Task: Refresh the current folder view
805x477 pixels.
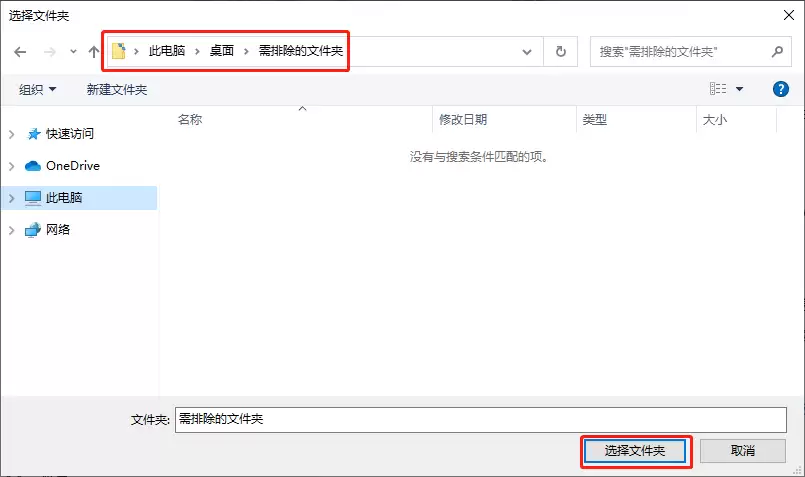Action: point(560,51)
